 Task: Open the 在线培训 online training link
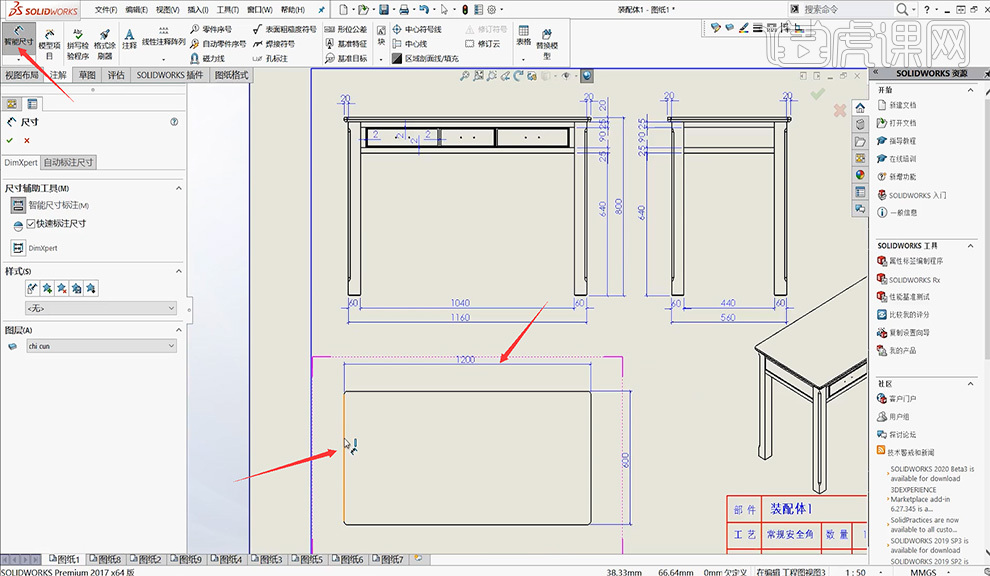(x=902, y=159)
